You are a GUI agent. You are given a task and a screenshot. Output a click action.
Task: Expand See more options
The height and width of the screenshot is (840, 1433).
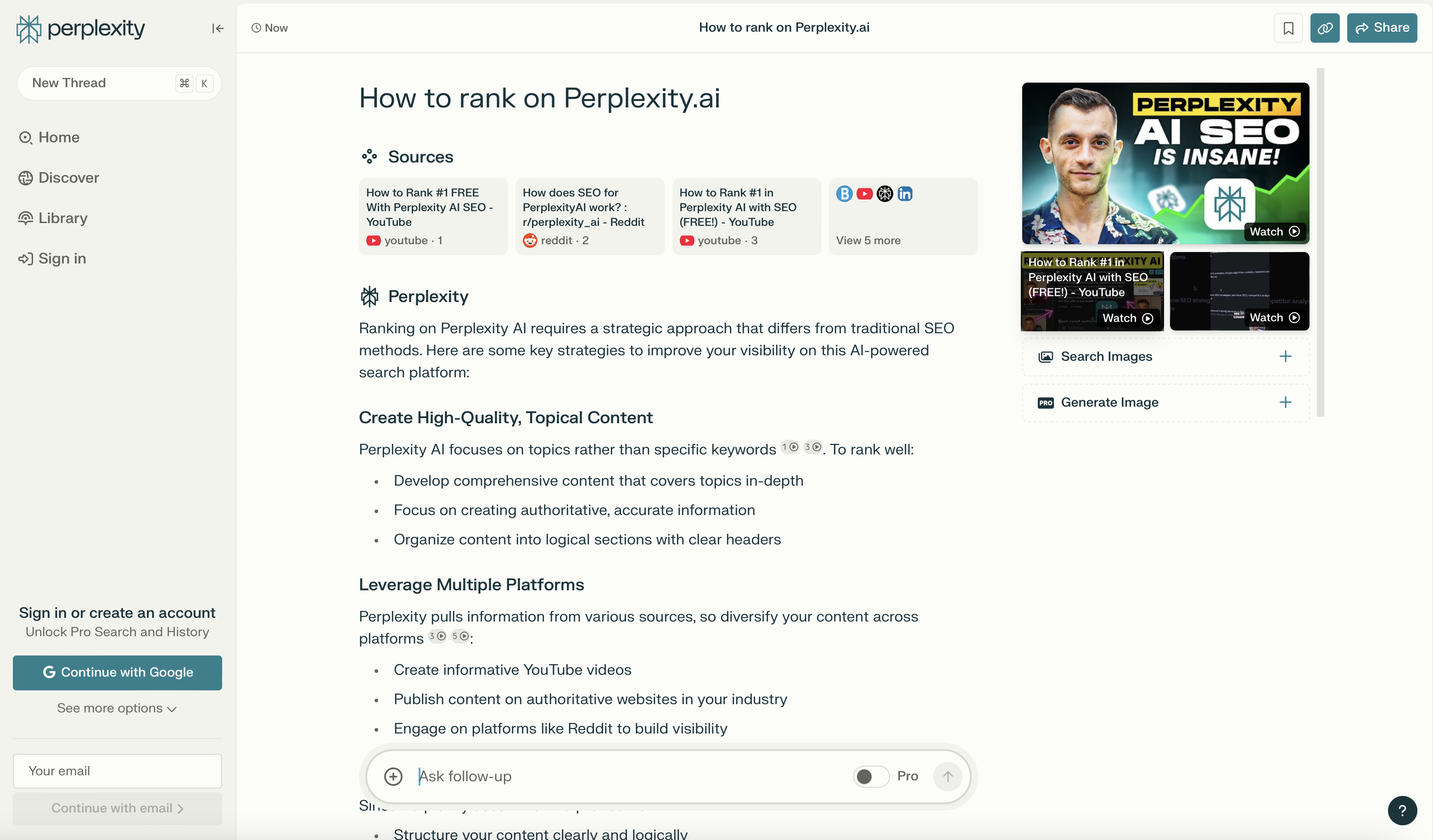coord(117,709)
